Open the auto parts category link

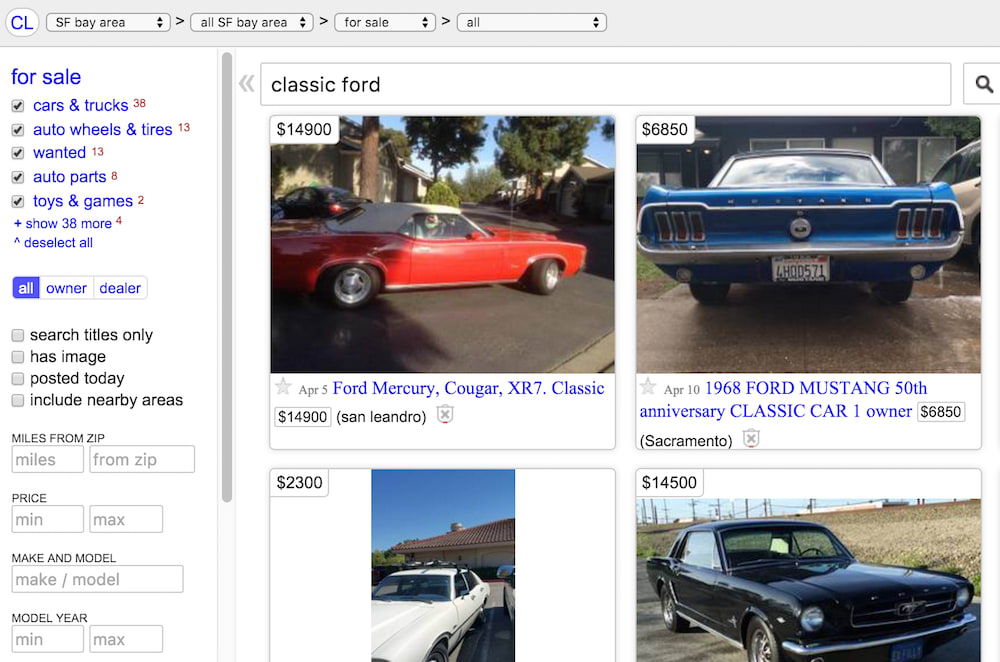click(x=70, y=177)
